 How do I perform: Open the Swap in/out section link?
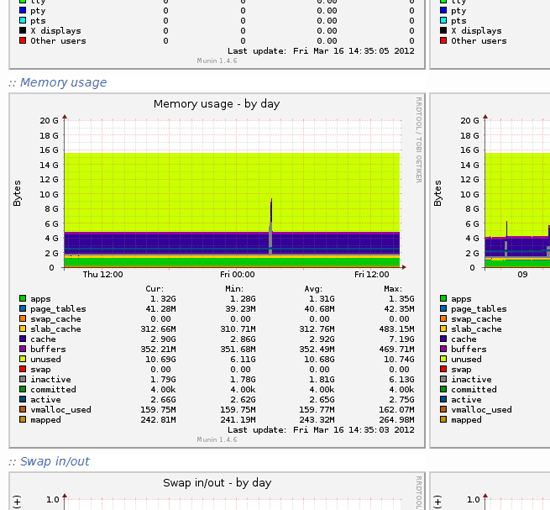55,461
